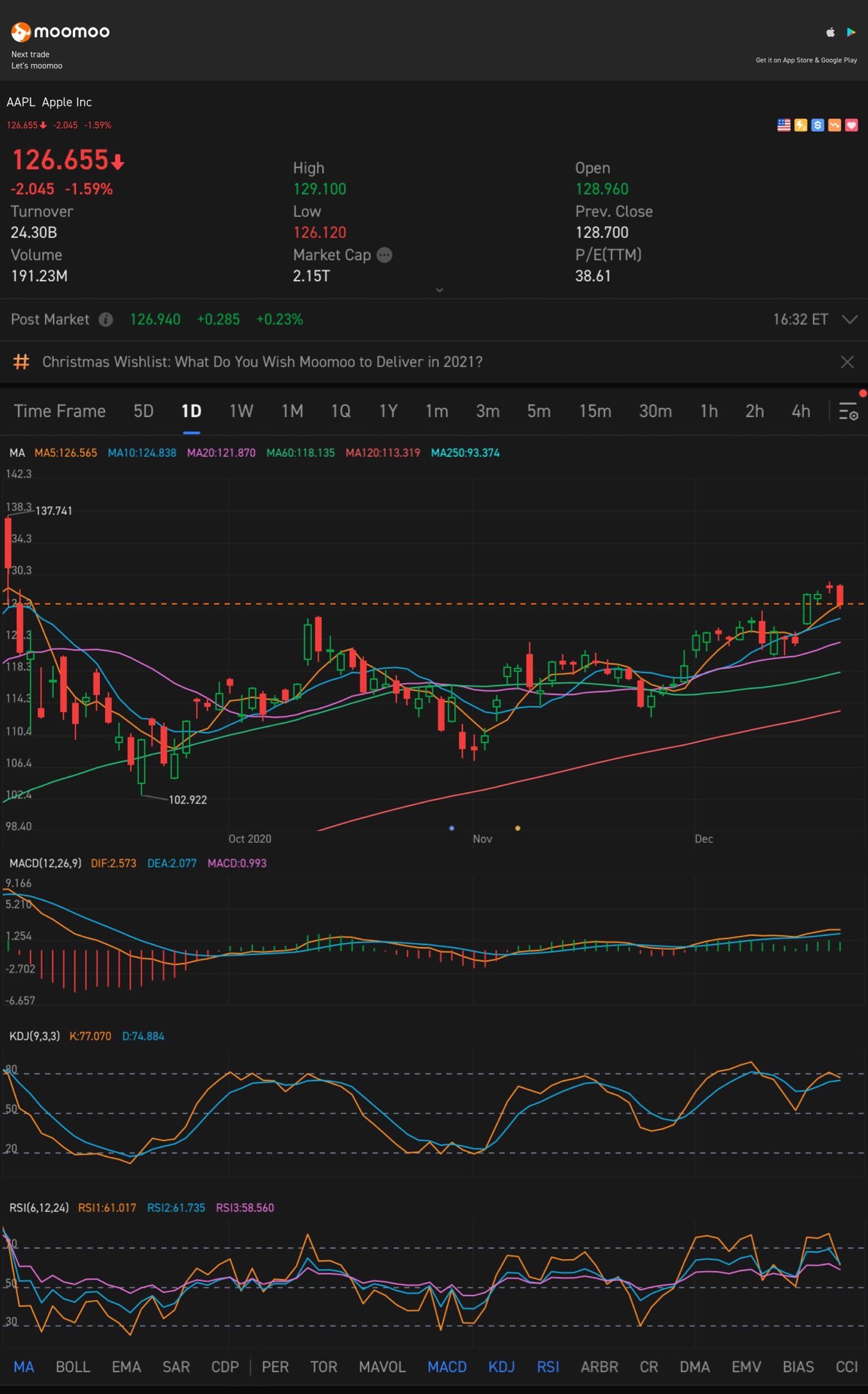Screen dimensions: 868x1394
Task: Click the US flag market badge
Action: [783, 125]
